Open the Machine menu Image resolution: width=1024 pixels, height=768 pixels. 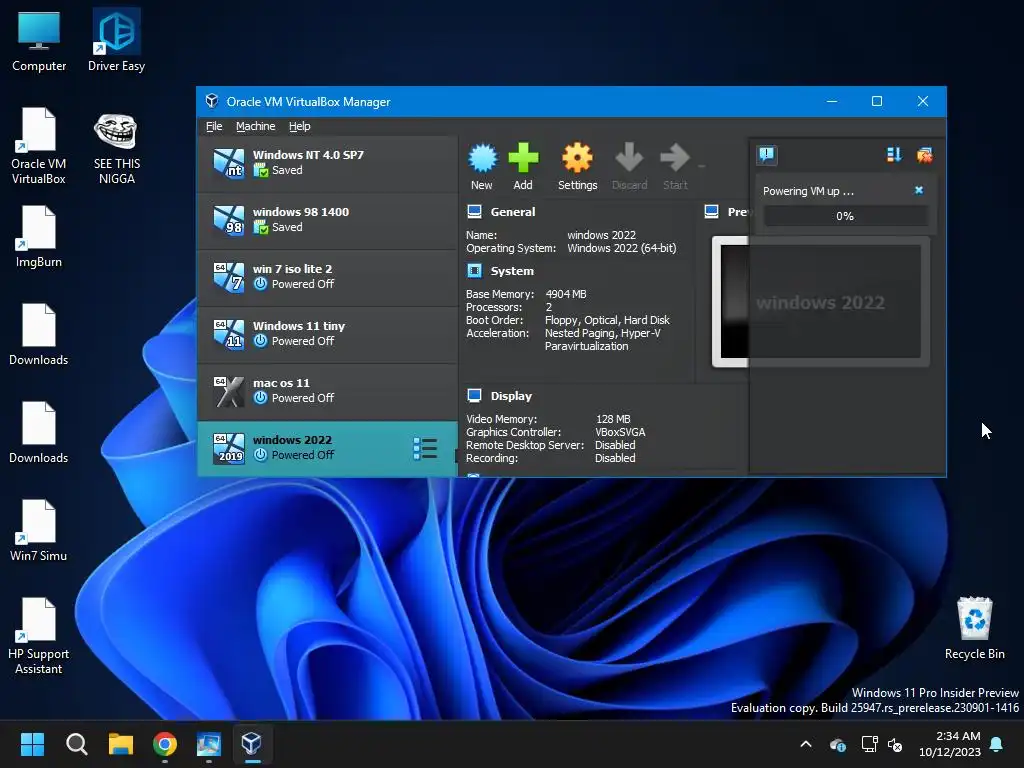[255, 126]
